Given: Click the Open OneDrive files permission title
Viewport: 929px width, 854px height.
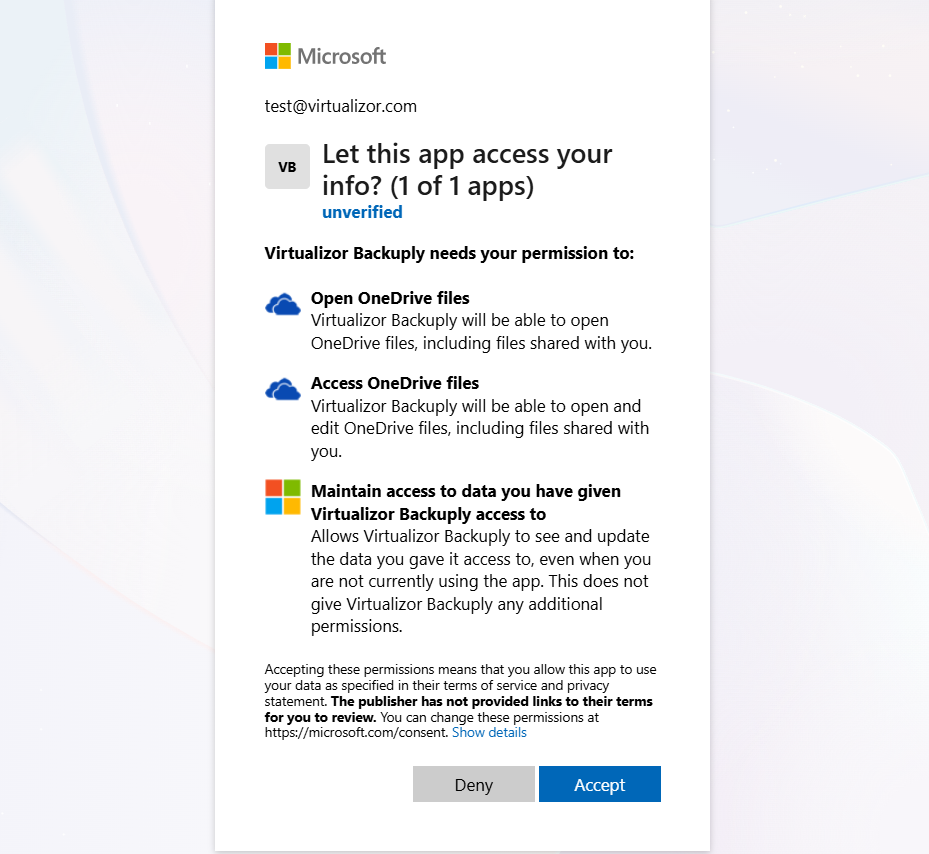Looking at the screenshot, I should point(390,298).
